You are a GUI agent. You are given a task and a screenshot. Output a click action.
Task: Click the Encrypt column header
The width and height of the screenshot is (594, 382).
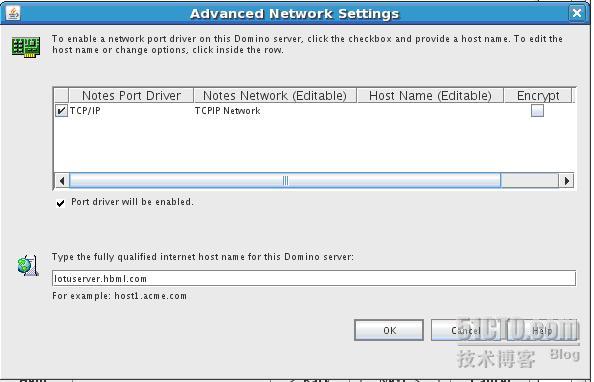point(539,96)
